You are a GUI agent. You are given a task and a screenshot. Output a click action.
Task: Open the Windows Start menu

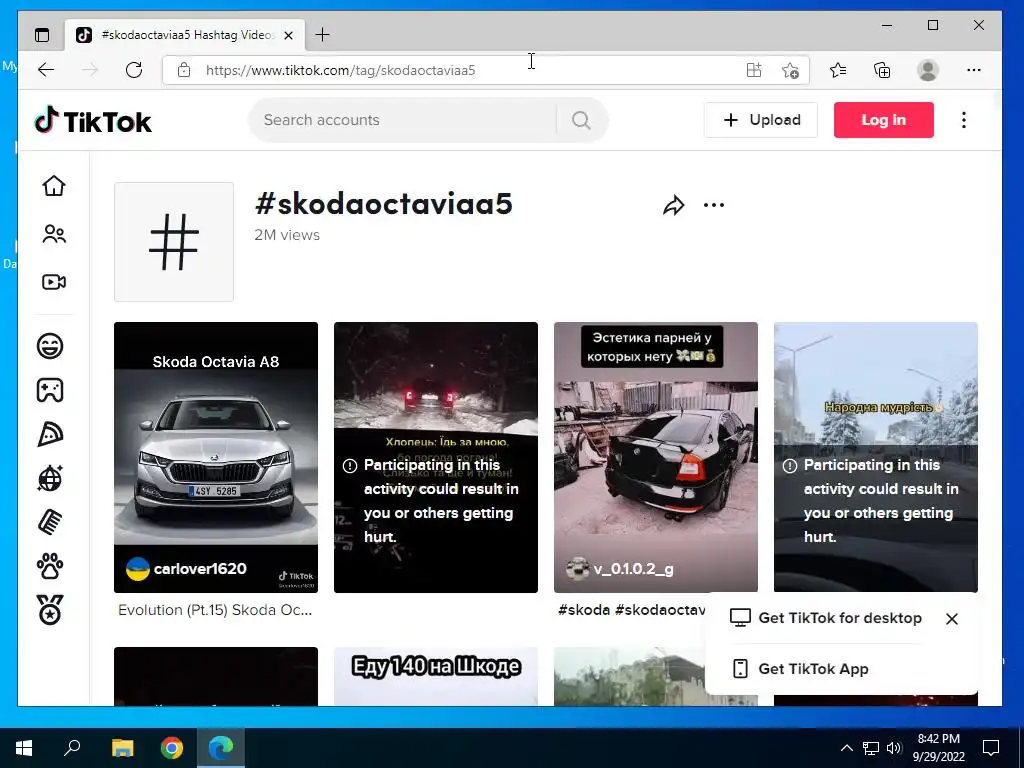(24, 748)
